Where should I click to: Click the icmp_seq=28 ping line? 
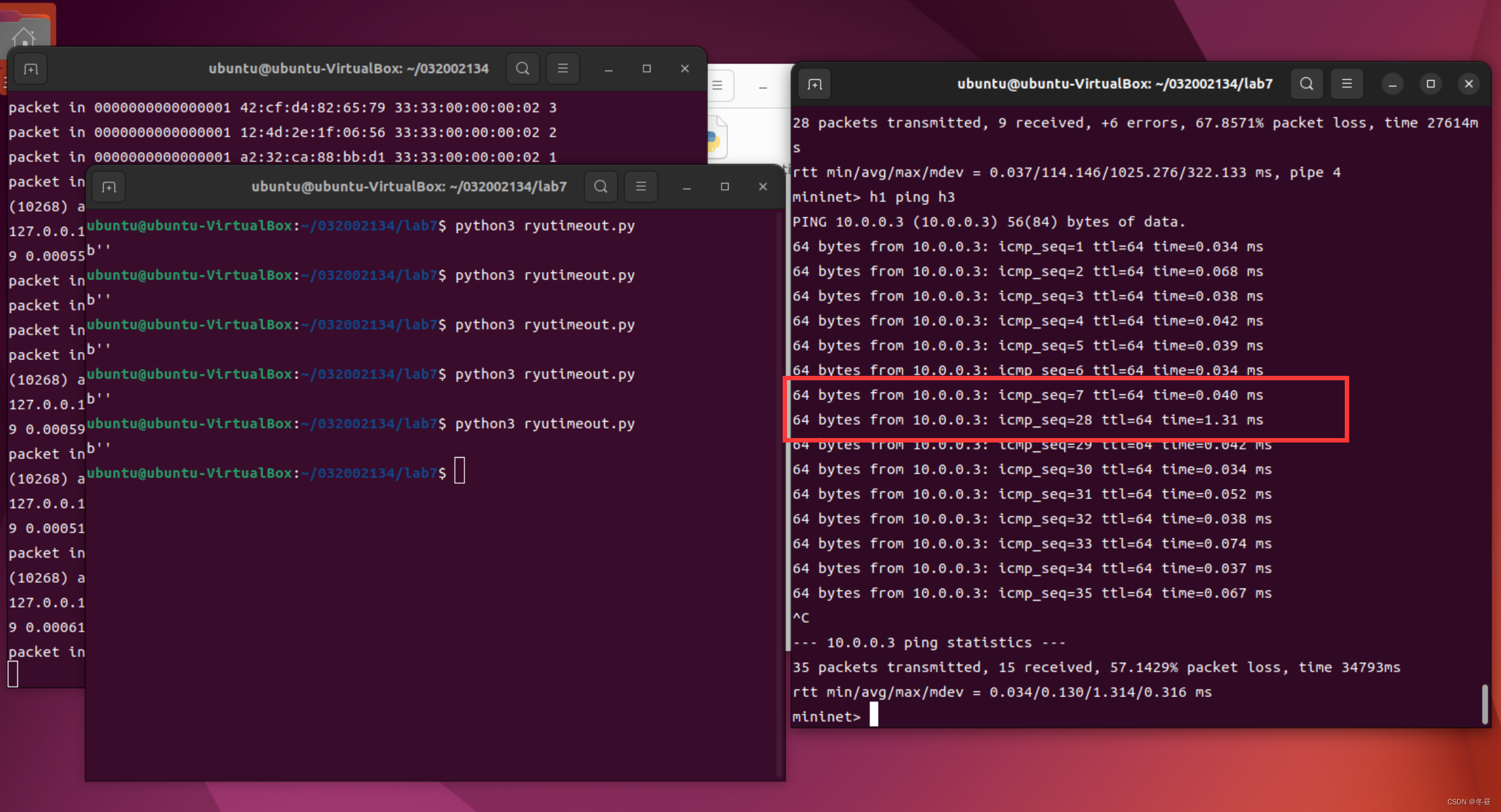pyautogui.click(x=1028, y=420)
